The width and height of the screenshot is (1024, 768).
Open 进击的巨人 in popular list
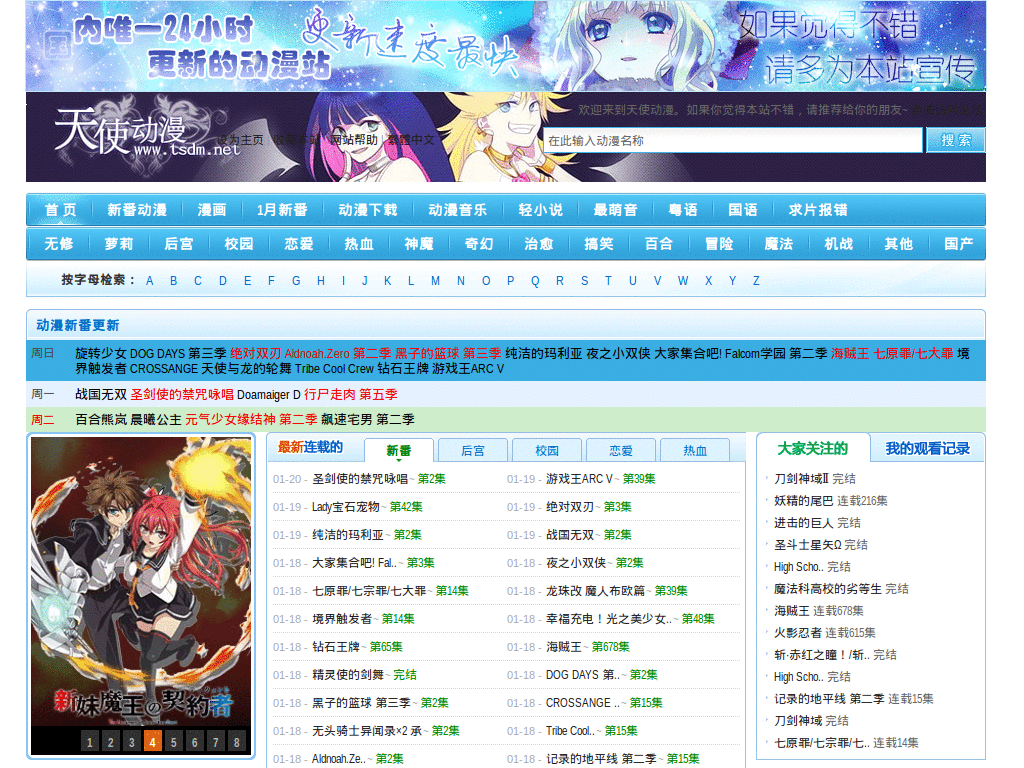point(803,522)
